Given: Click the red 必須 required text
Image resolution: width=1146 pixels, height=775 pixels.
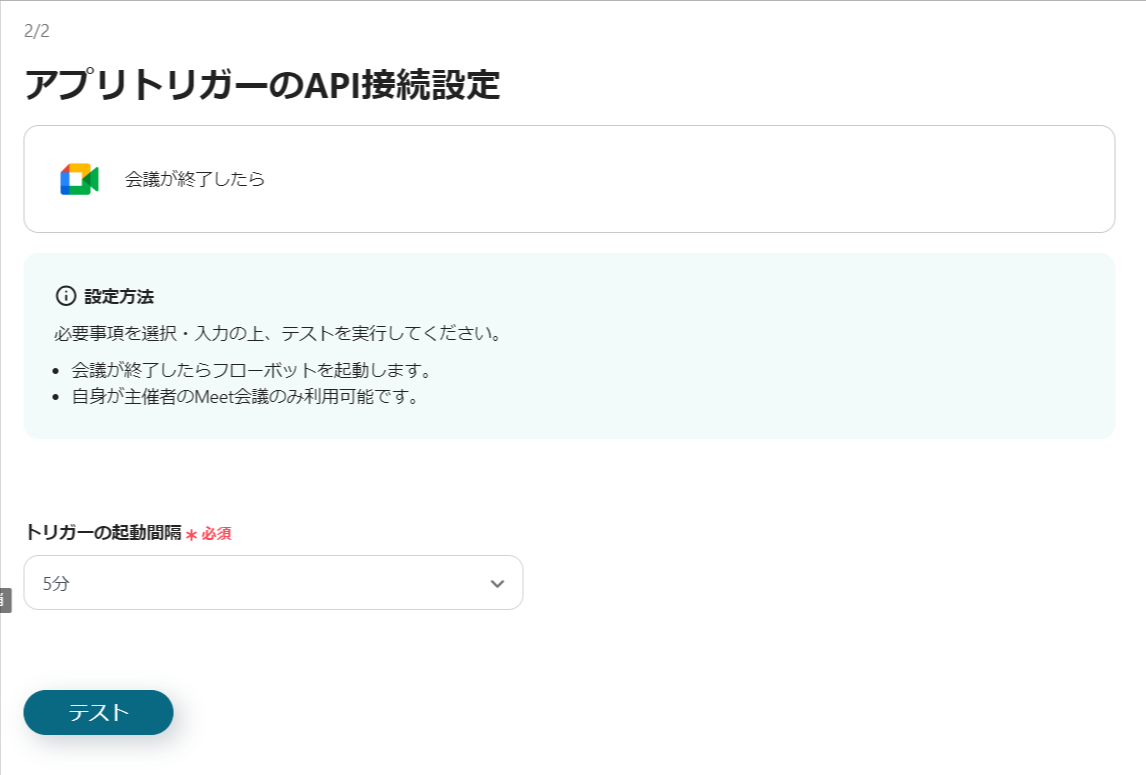Looking at the screenshot, I should pyautogui.click(x=216, y=534).
